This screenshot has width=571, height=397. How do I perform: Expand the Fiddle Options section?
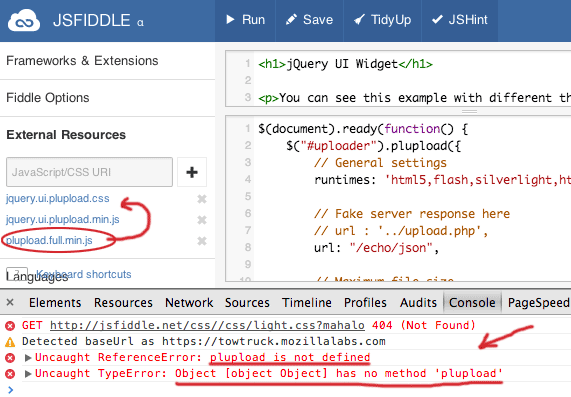coord(48,98)
